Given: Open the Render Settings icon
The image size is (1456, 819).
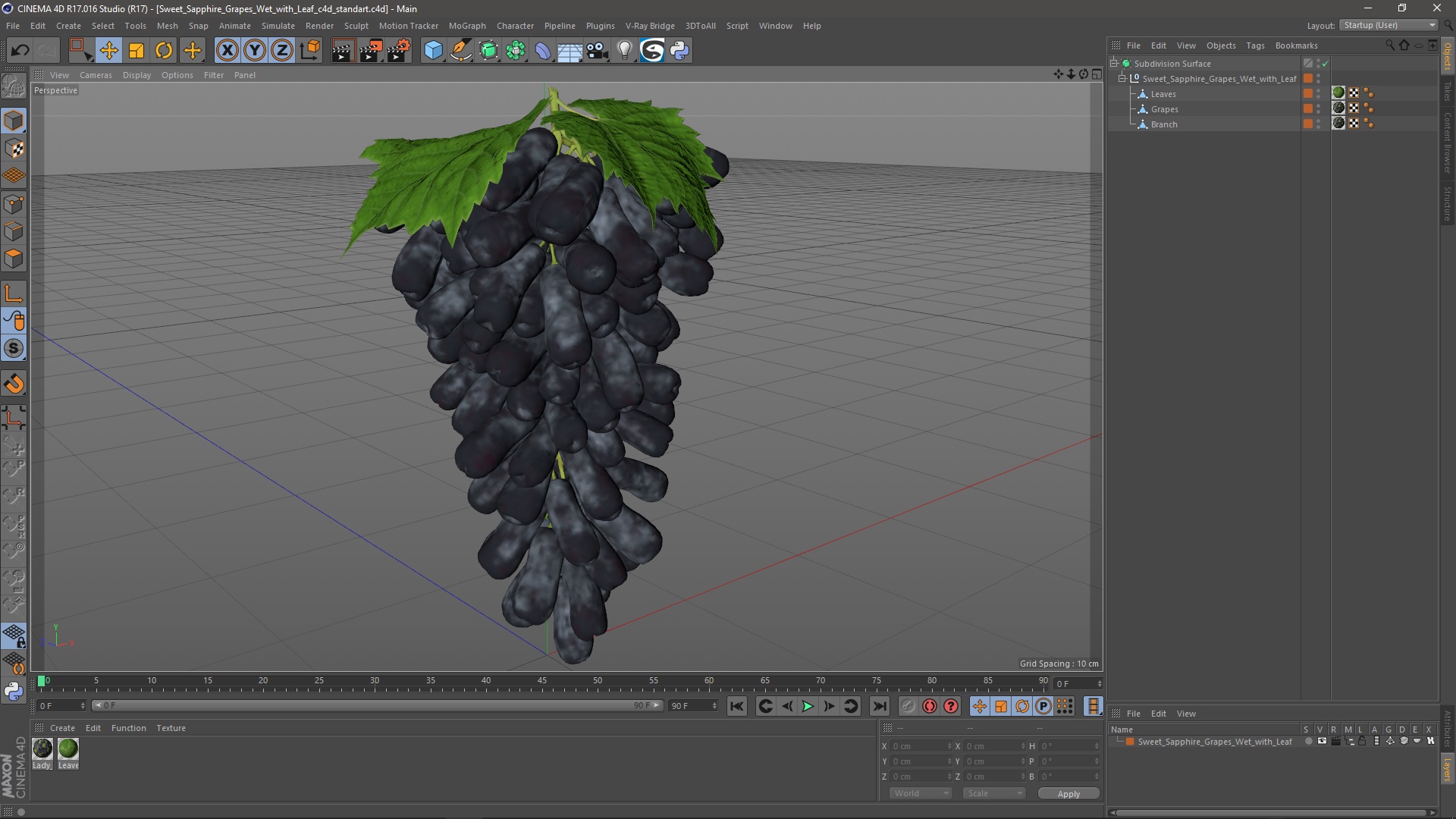Looking at the screenshot, I should tap(399, 51).
